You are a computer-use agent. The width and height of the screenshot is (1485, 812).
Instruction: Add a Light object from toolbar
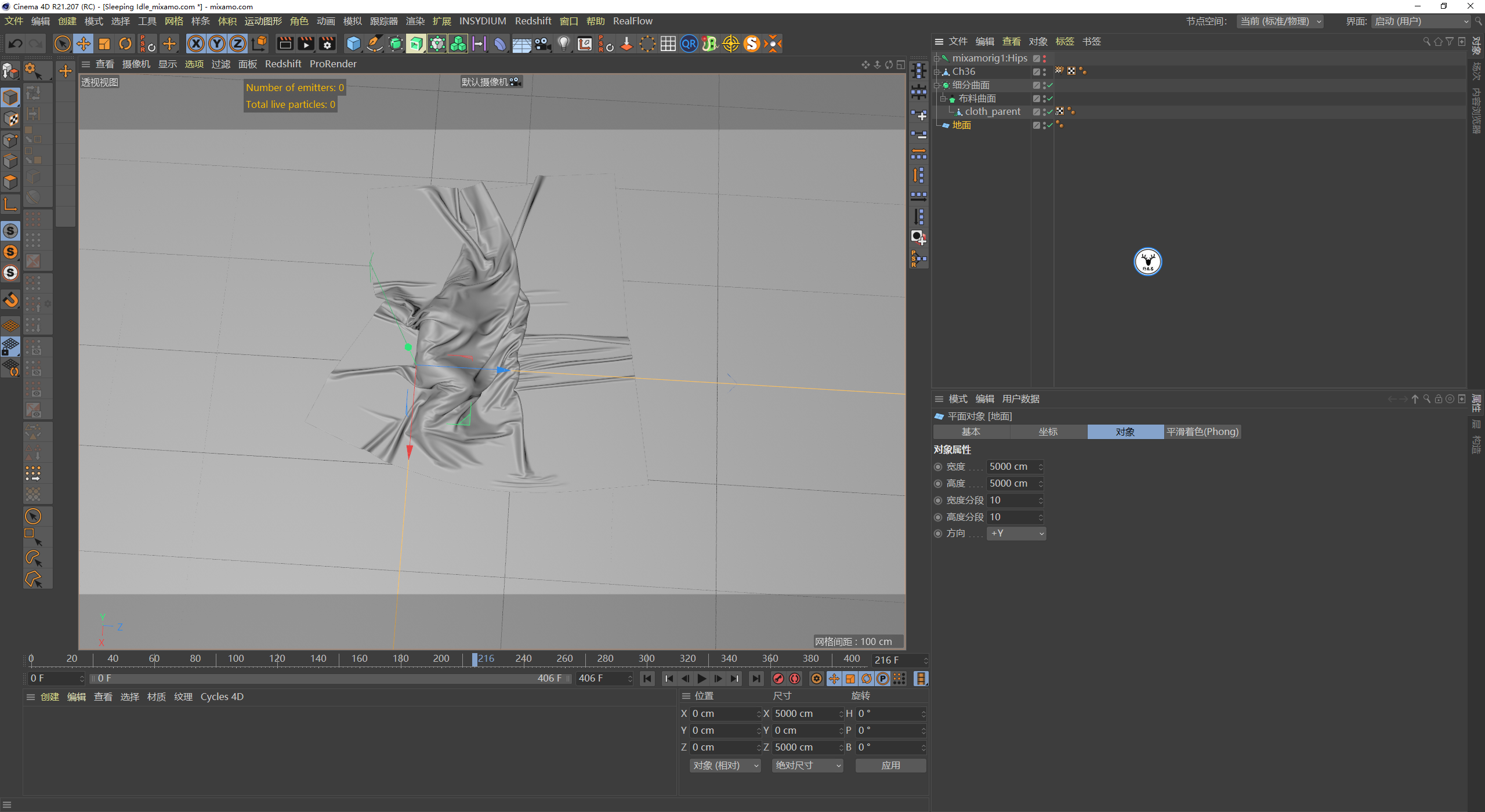tap(563, 43)
